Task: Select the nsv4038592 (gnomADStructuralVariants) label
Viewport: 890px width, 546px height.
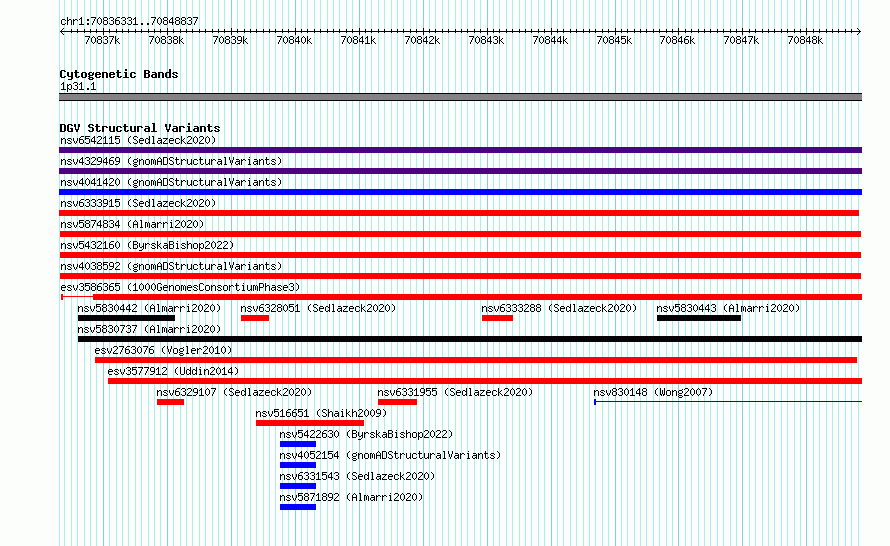Action: [x=171, y=266]
